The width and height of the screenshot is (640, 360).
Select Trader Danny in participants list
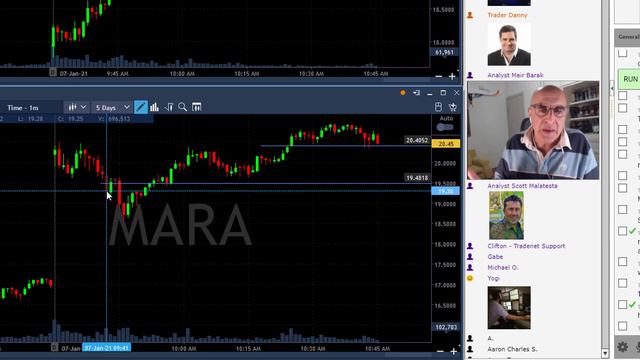(507, 15)
